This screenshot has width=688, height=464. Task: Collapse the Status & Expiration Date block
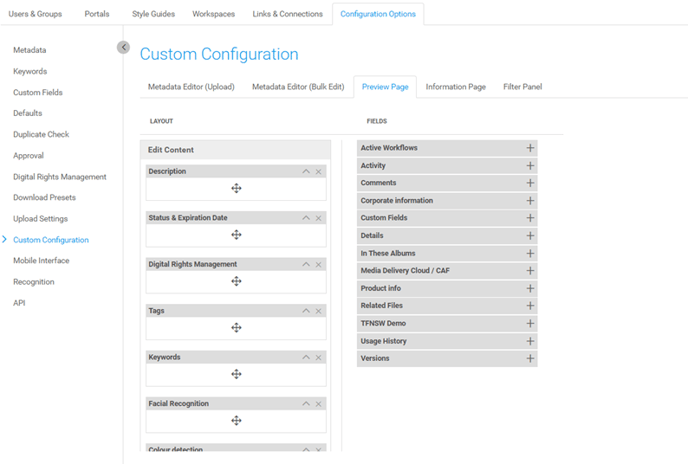306,218
